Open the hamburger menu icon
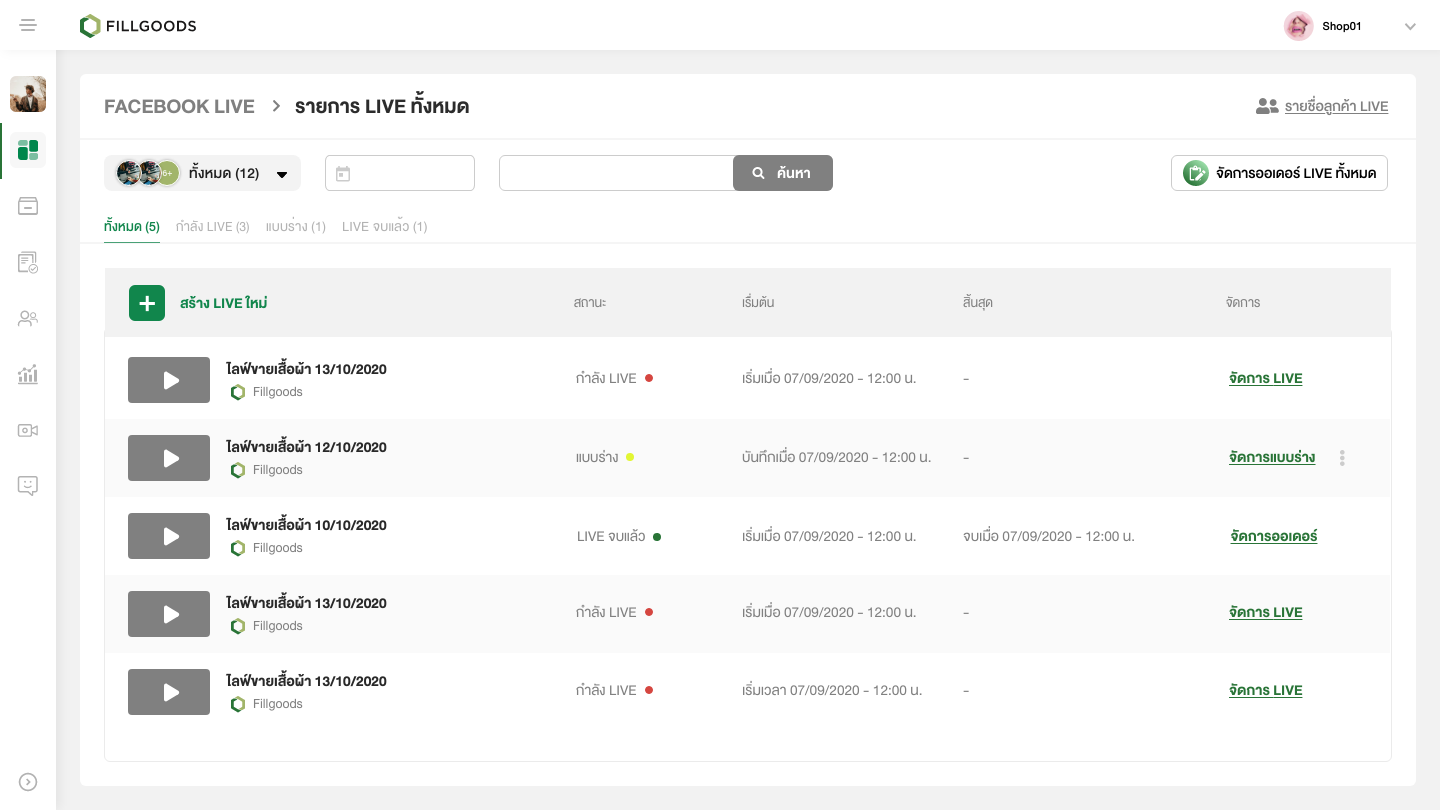Screen dimensions: 1440x810 [28, 25]
